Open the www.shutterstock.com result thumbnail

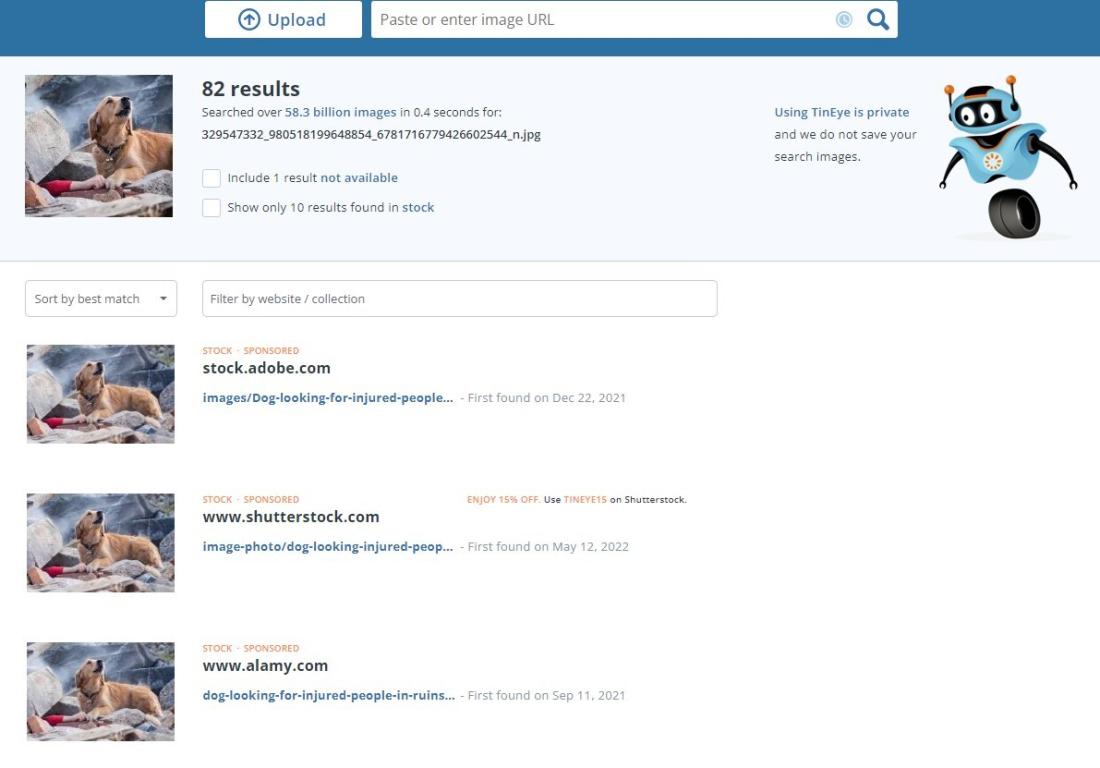pos(100,543)
